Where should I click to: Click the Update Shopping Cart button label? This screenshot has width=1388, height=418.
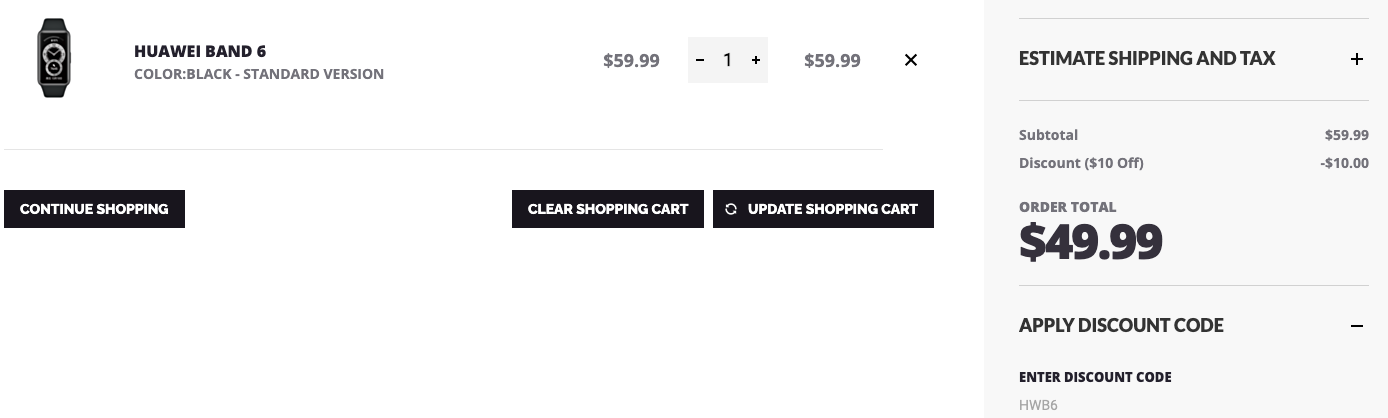(x=832, y=209)
